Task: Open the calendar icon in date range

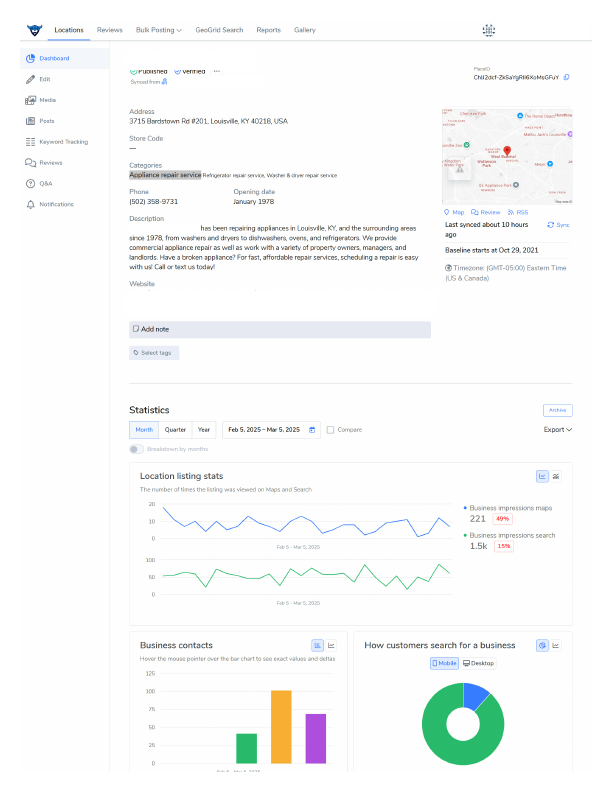Action: [312, 430]
